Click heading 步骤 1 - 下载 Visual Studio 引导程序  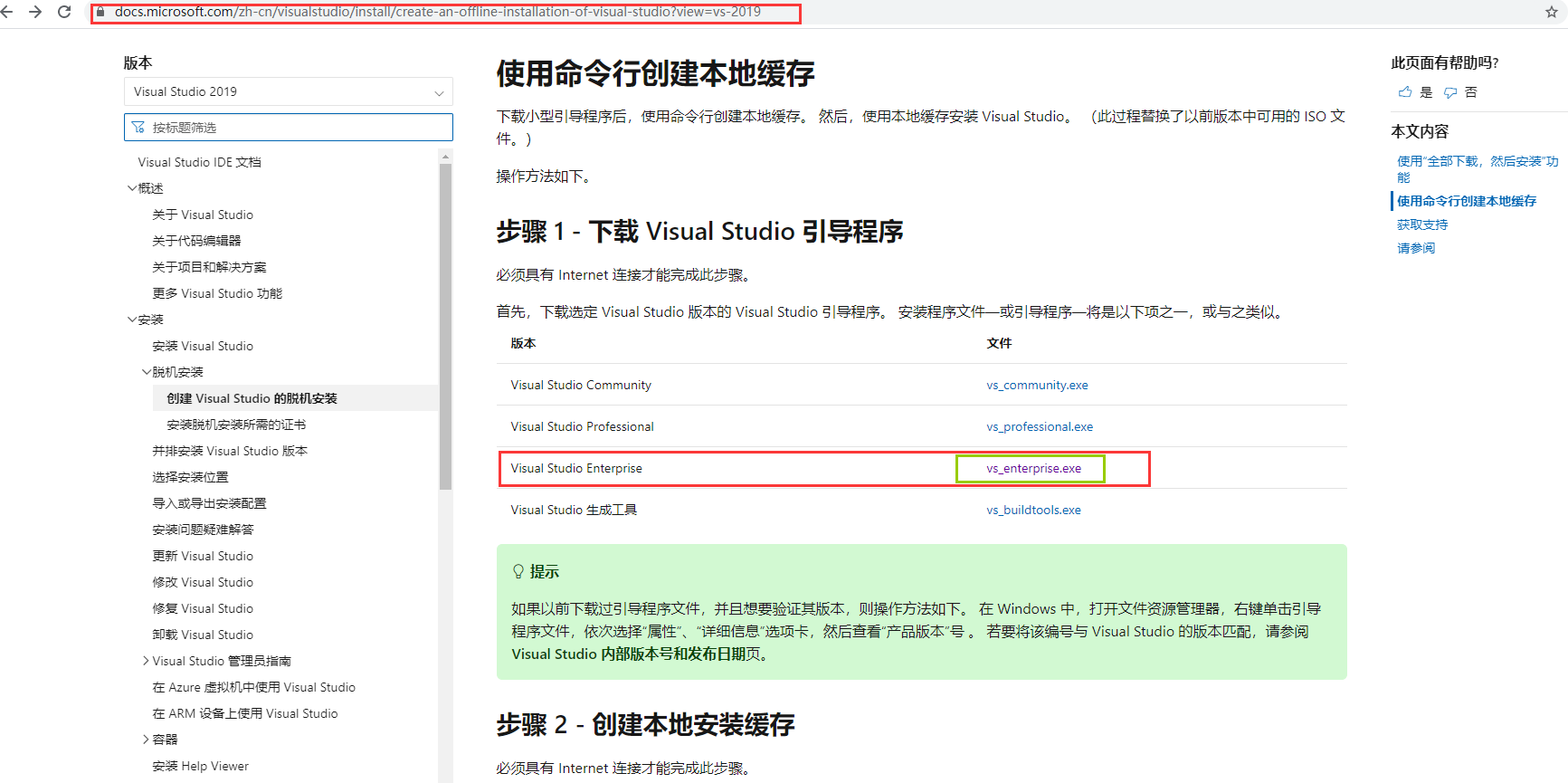[x=699, y=232]
